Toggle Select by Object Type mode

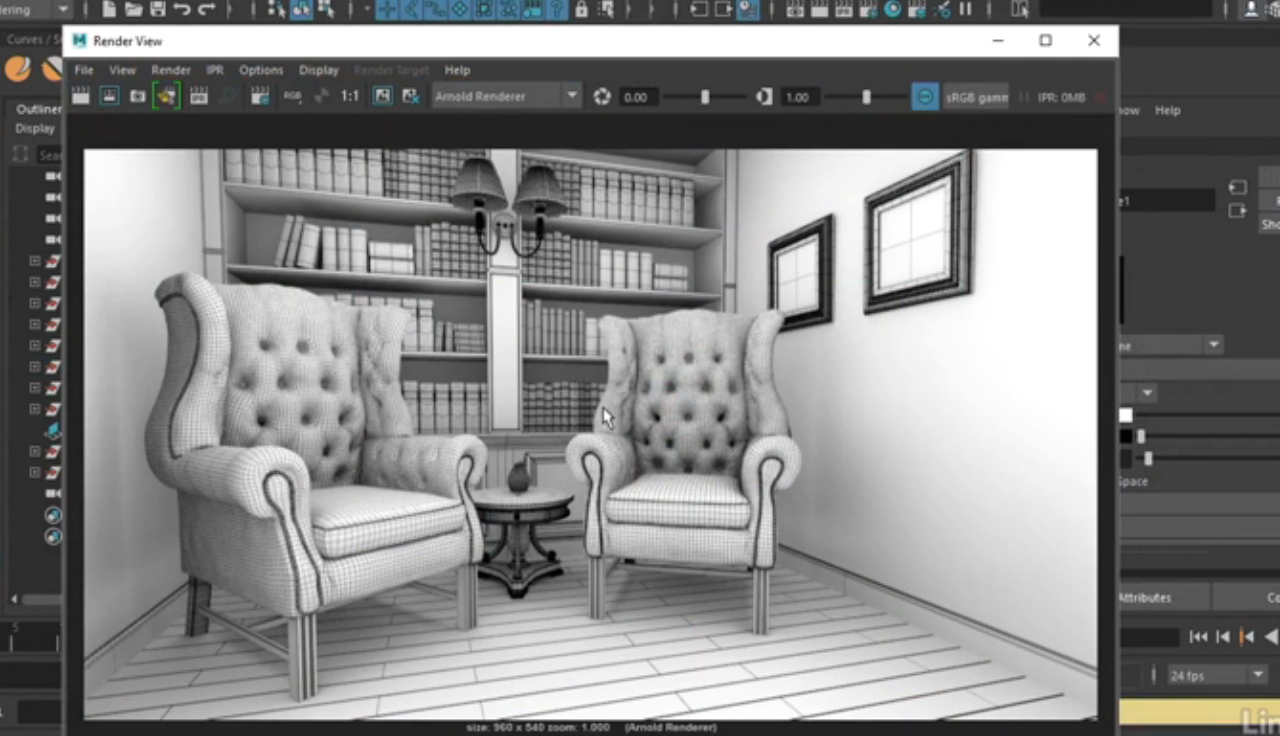point(301,10)
